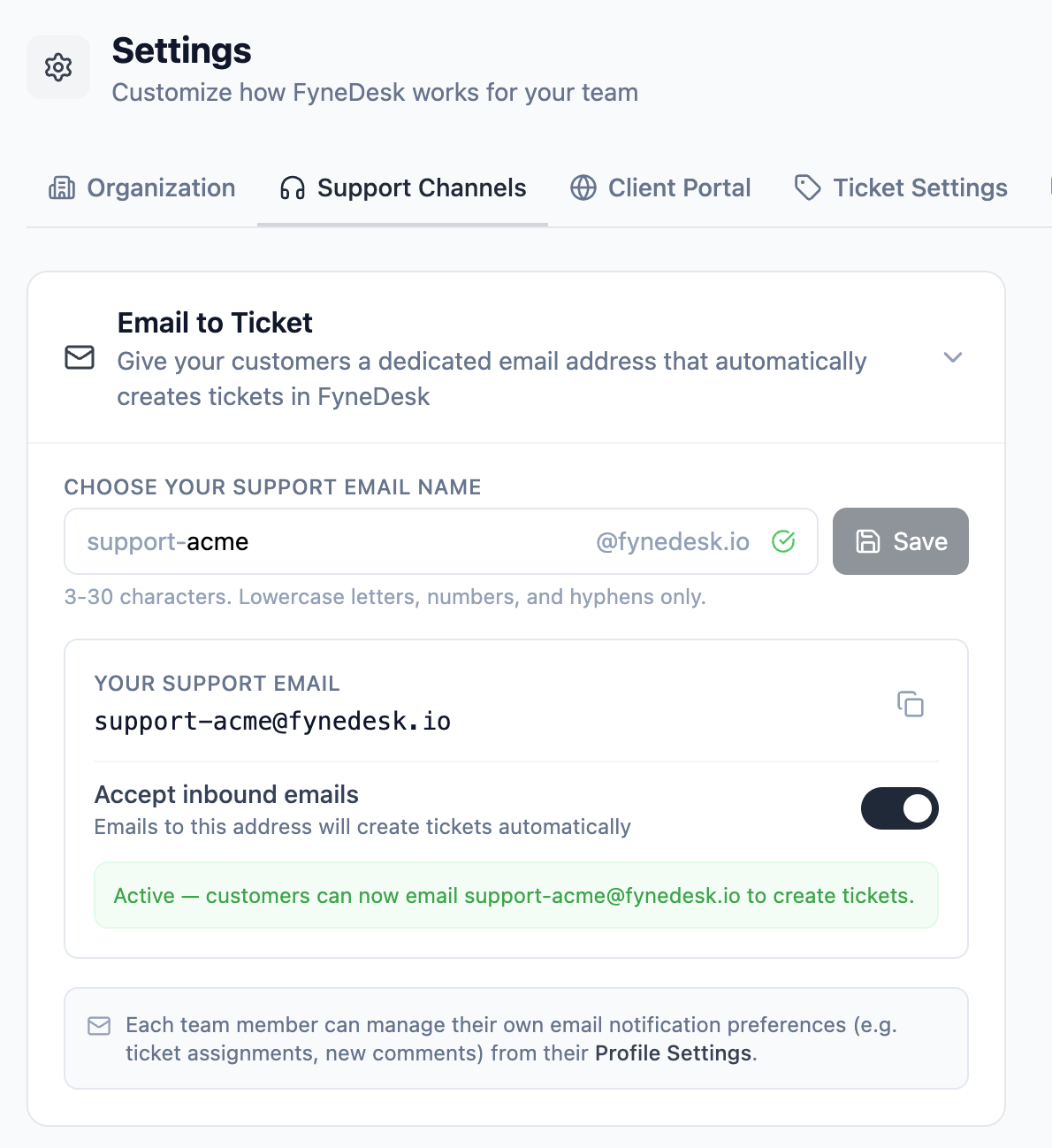1052x1148 pixels.
Task: Click the green checkmark validation icon
Action: [783, 541]
